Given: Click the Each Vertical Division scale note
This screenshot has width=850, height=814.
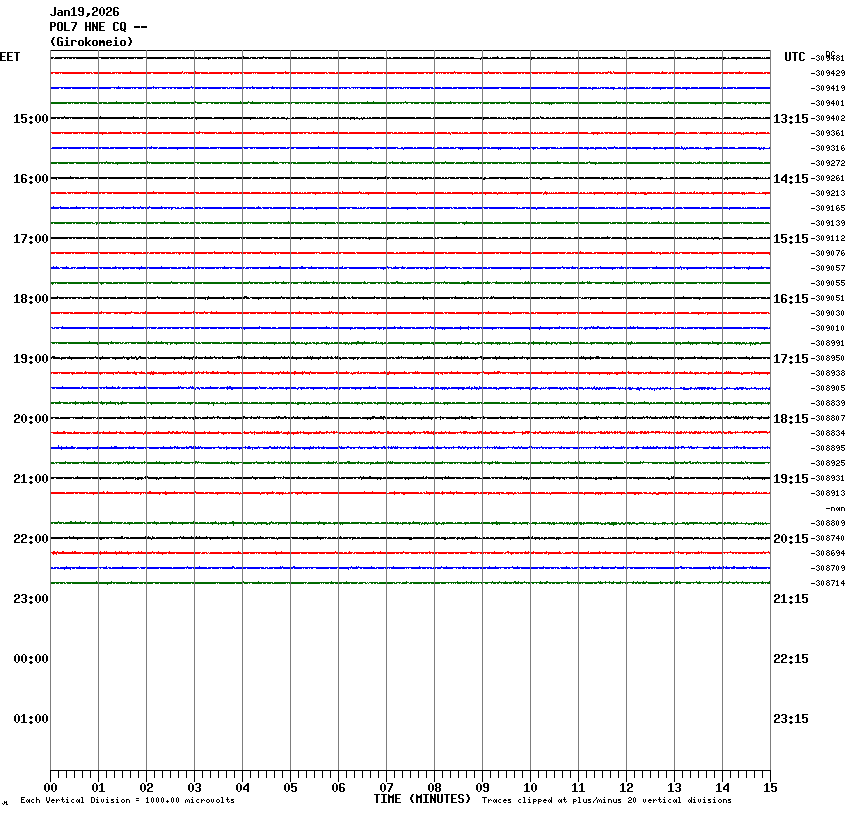Looking at the screenshot, I should point(127,800).
